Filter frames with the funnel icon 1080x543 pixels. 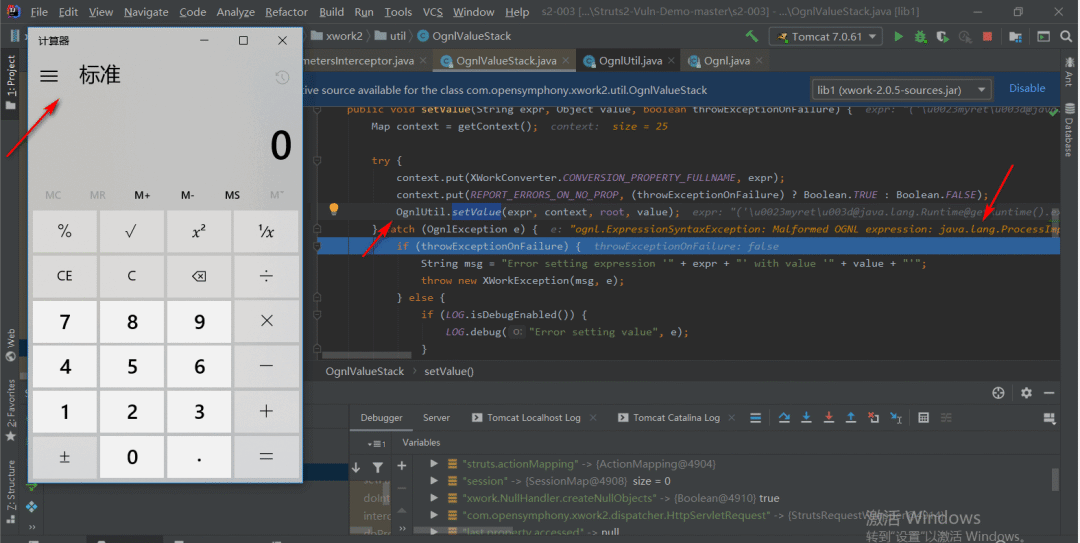click(377, 467)
